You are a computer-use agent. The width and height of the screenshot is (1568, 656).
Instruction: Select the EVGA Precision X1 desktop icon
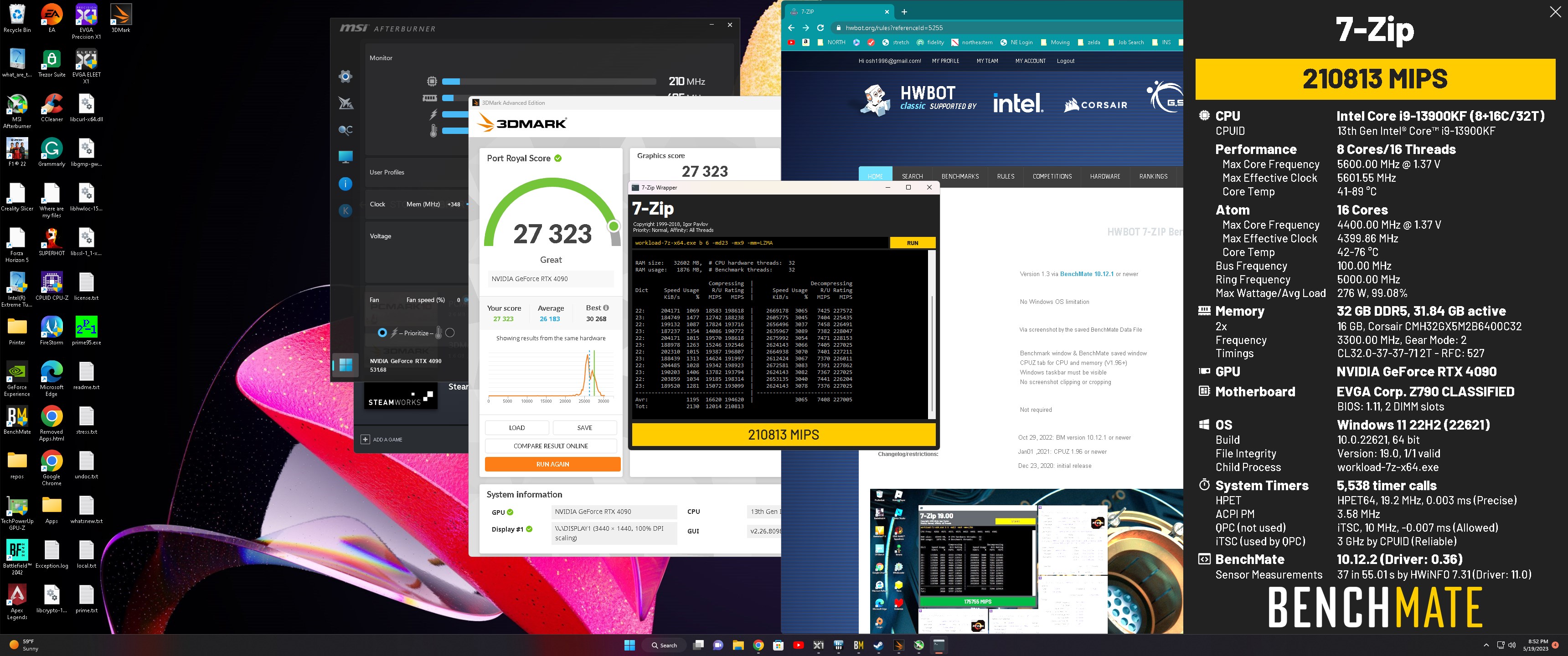click(x=87, y=21)
